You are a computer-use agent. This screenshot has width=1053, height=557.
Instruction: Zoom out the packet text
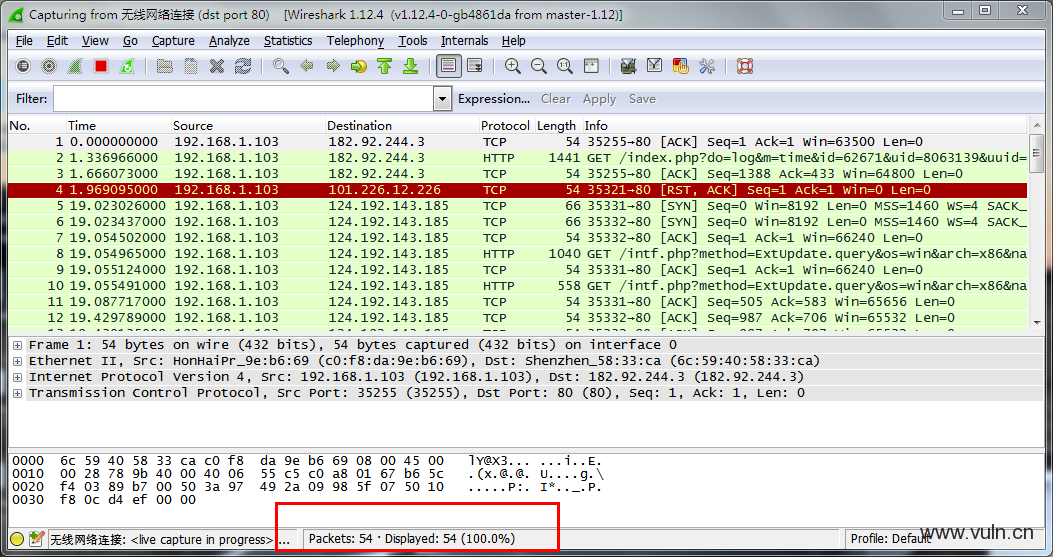pos(539,66)
